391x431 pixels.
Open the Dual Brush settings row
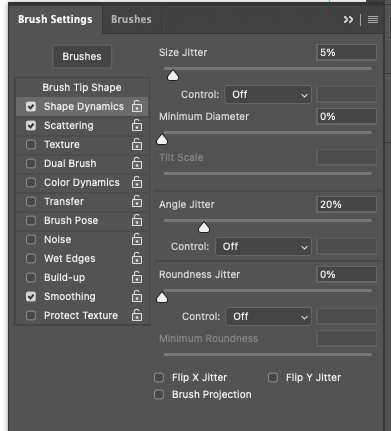[82, 164]
